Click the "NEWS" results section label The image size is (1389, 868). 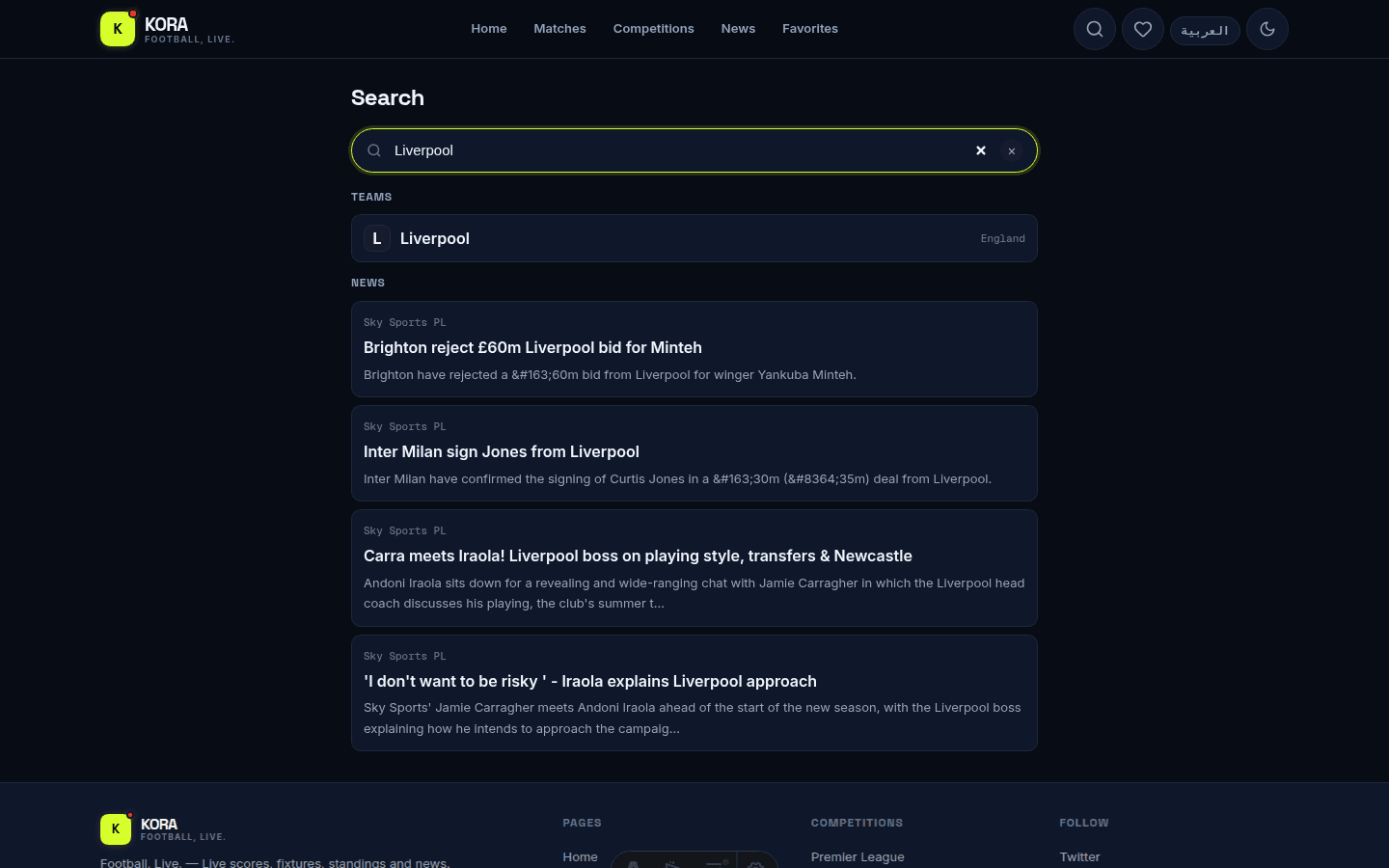(368, 283)
